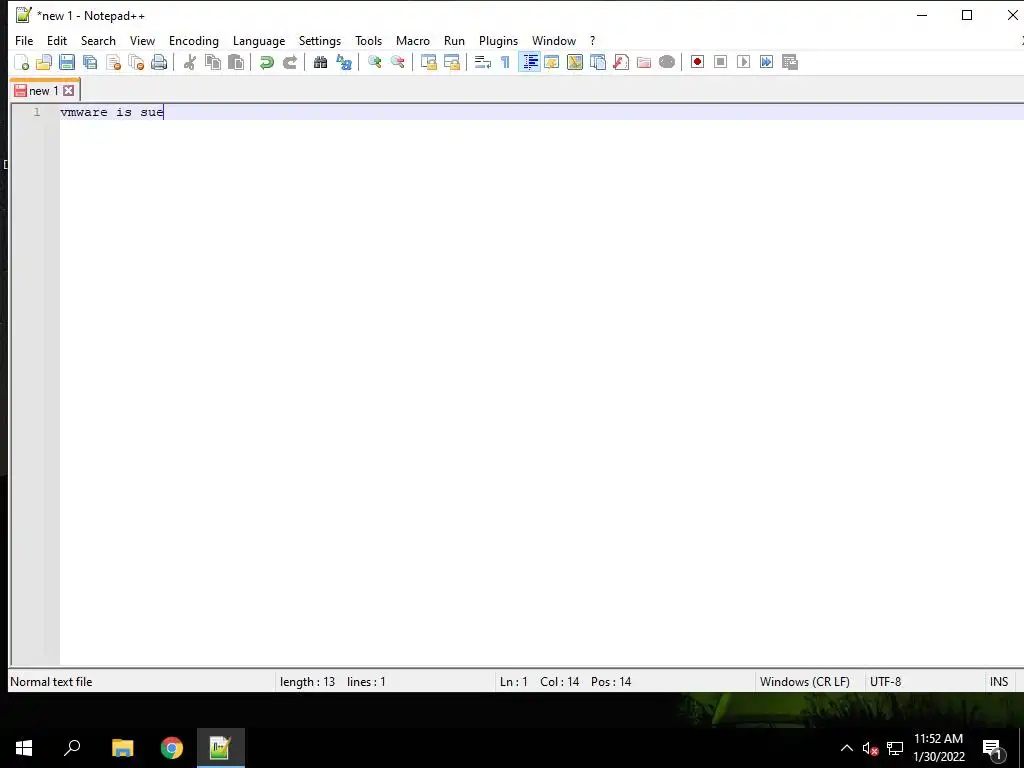Launch Chrome from the taskbar

pos(172,748)
